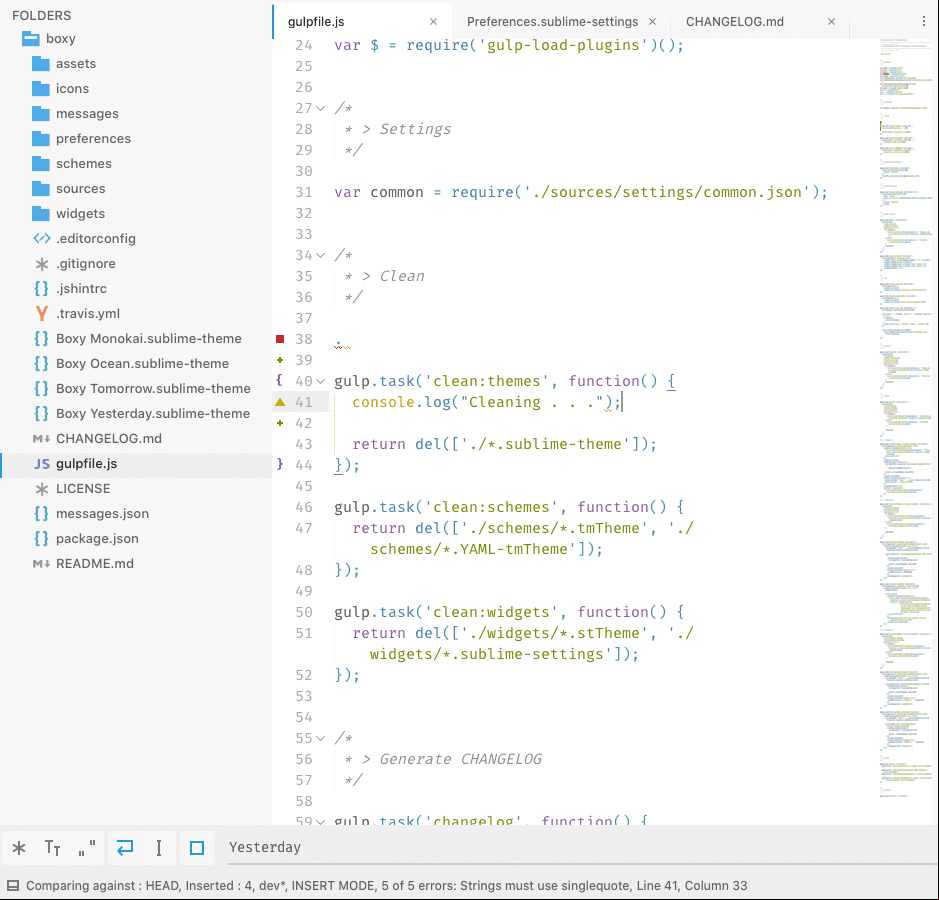Click line number 31 in the gutter
This screenshot has width=939, height=900.
tap(304, 192)
